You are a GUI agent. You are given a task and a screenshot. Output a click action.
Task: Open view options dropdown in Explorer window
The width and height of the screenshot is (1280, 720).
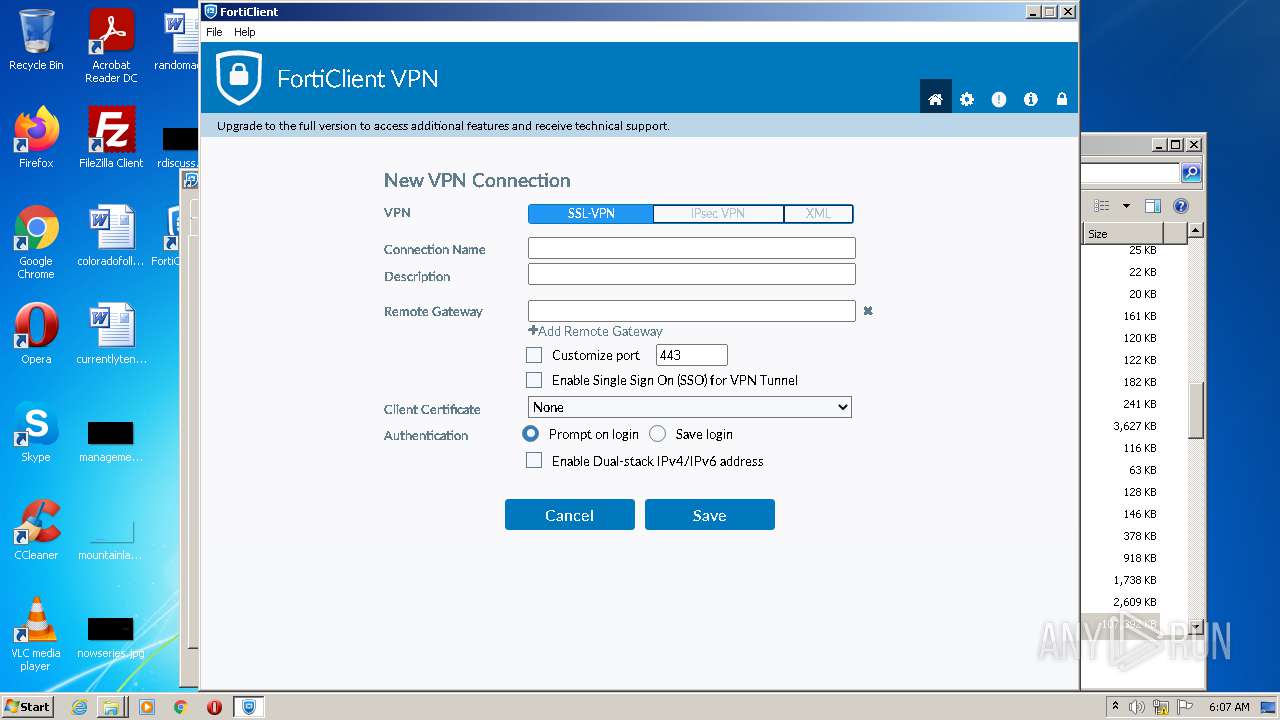[x=1126, y=206]
